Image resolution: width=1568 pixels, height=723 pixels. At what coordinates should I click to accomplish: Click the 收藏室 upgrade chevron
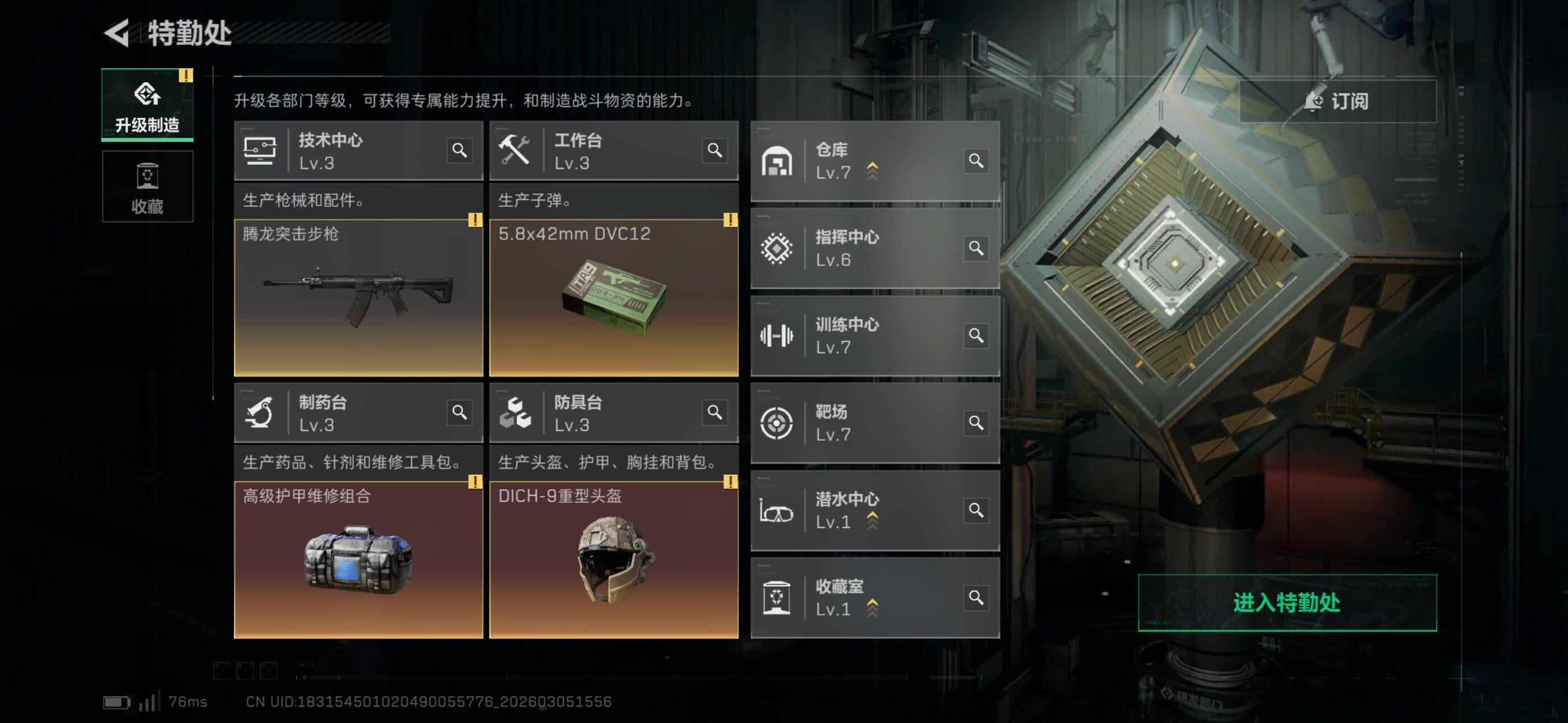(872, 608)
